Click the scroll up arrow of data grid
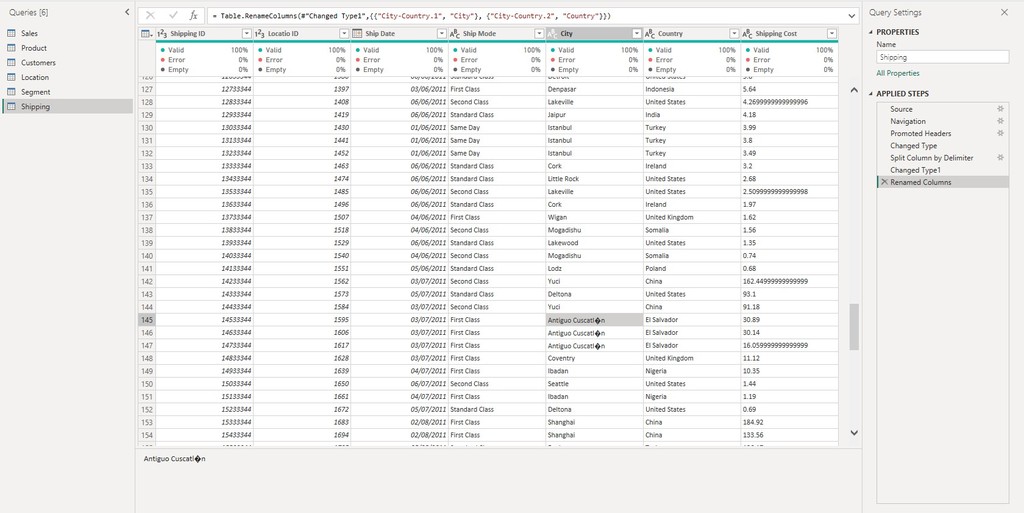 coord(854,90)
